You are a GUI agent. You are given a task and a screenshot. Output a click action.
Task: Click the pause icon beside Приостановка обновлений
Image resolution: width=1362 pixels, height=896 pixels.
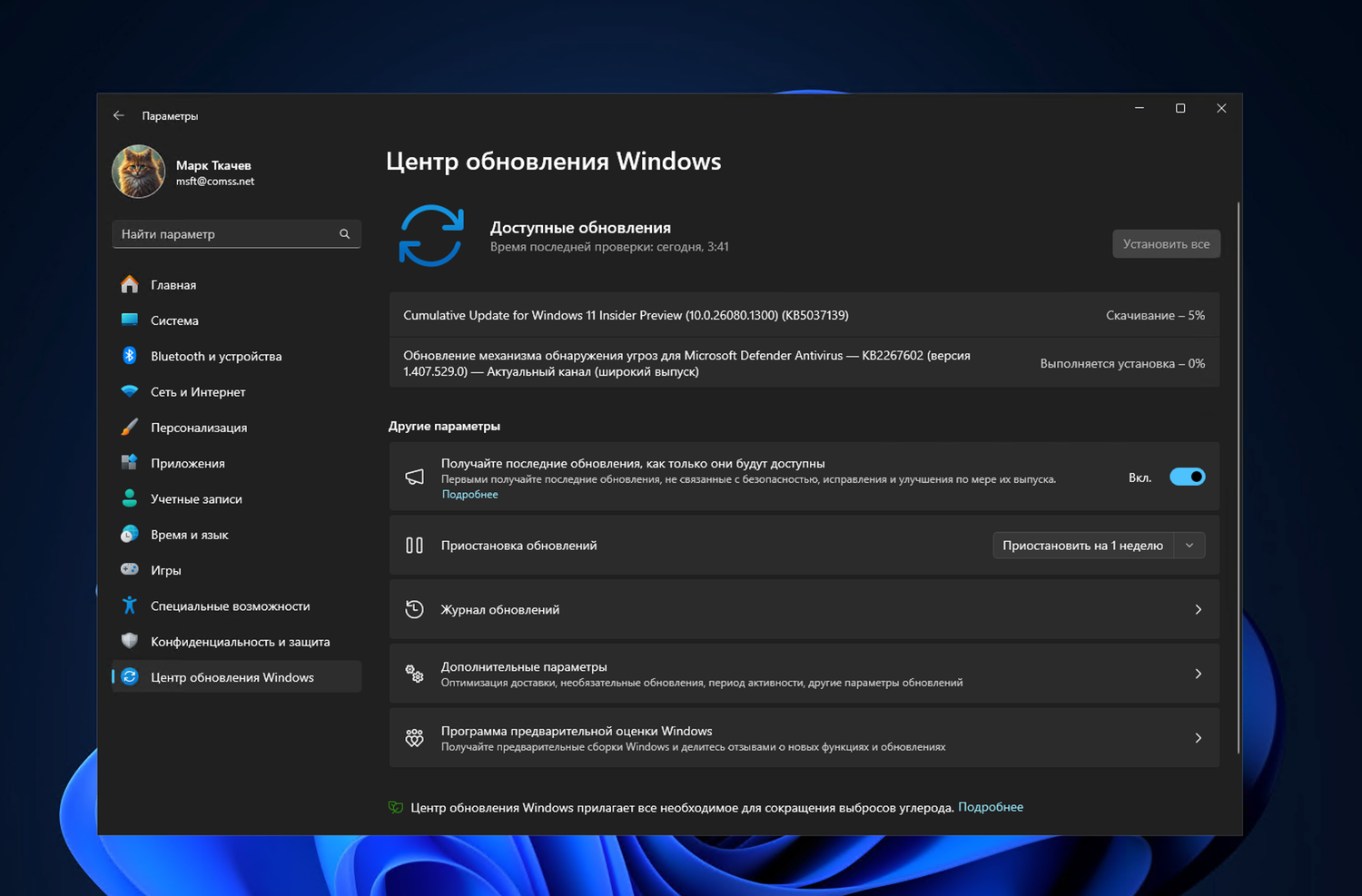pyautogui.click(x=414, y=546)
